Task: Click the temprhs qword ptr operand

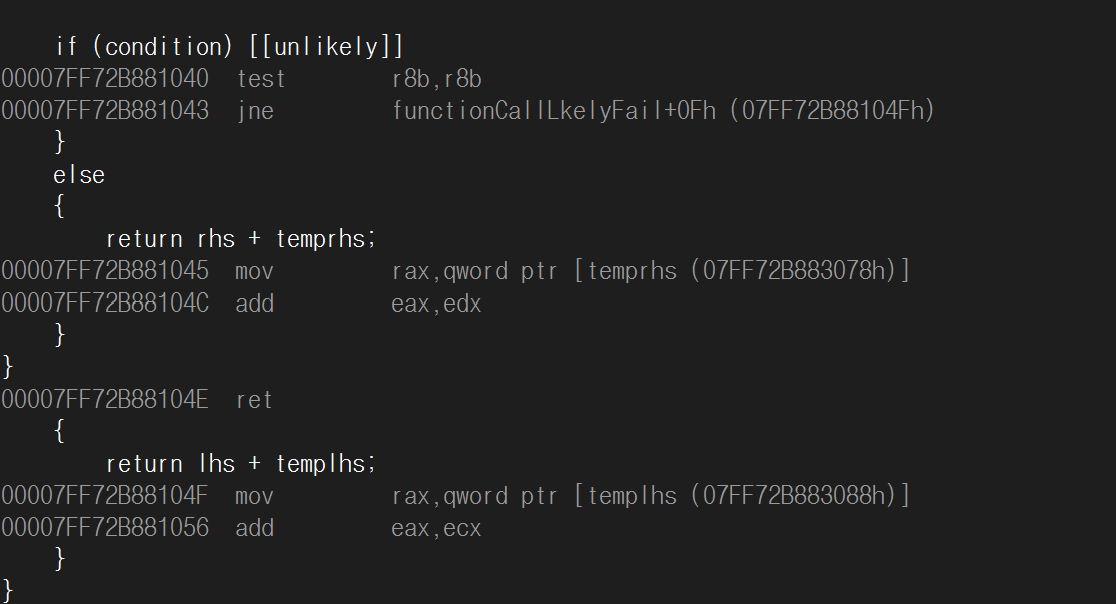Action: click(651, 271)
